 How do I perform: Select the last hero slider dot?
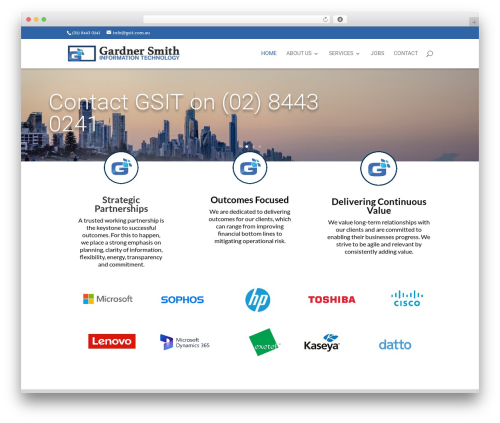tap(260, 146)
